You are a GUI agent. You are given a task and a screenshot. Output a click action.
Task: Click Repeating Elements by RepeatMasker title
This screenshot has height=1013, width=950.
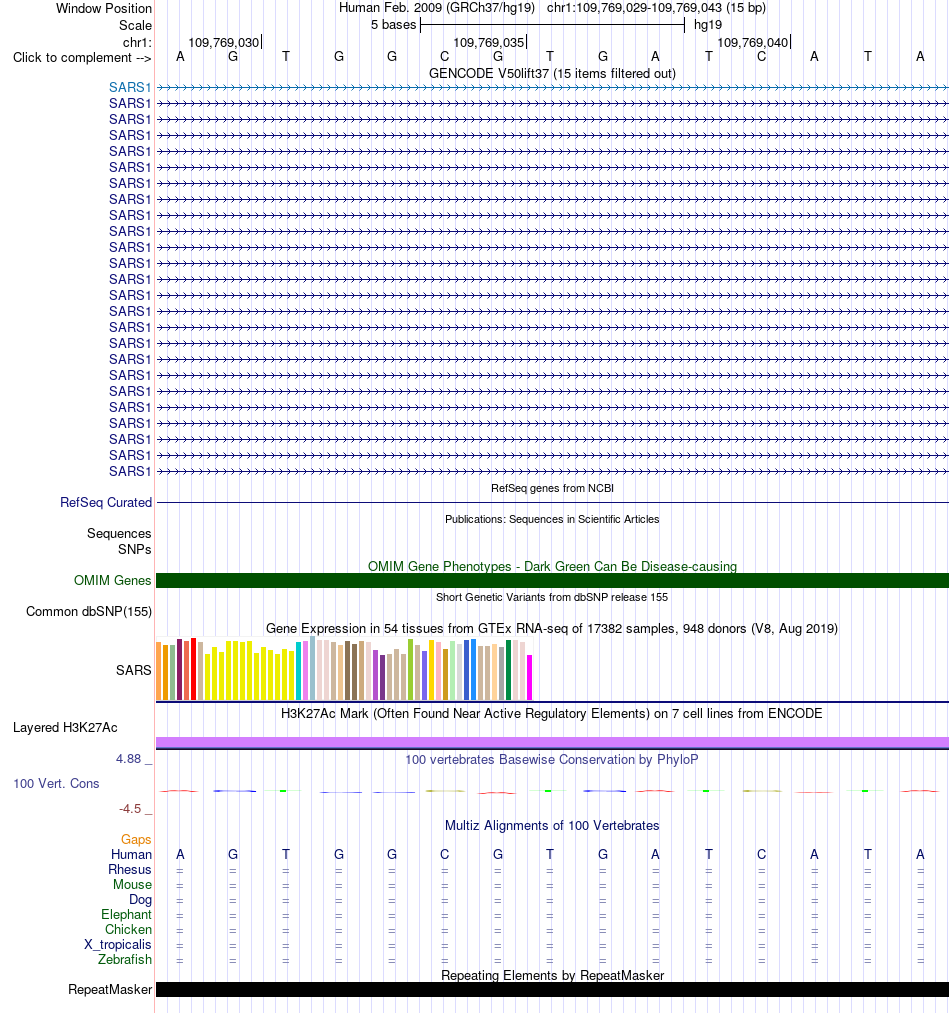[x=553, y=976]
